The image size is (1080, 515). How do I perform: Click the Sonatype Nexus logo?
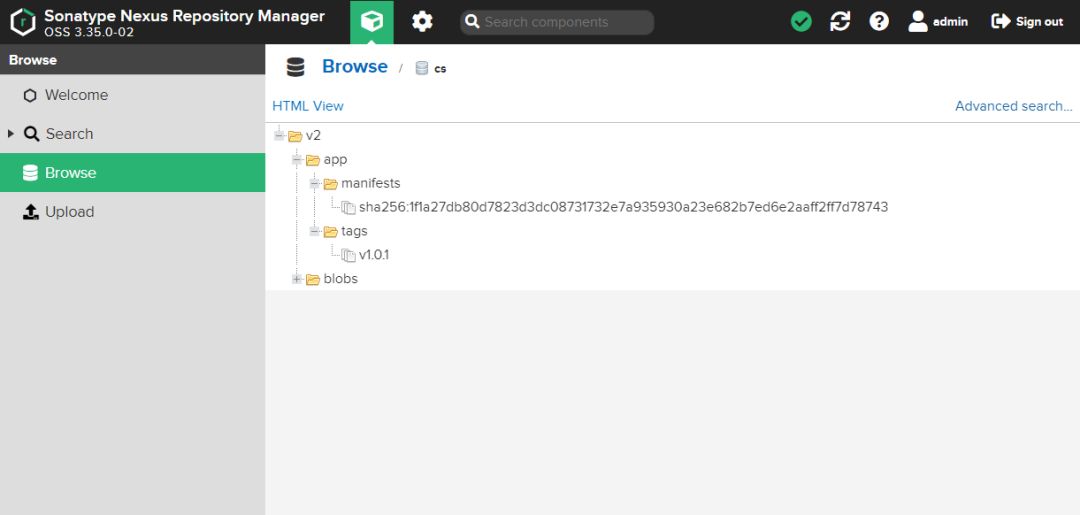click(x=23, y=22)
